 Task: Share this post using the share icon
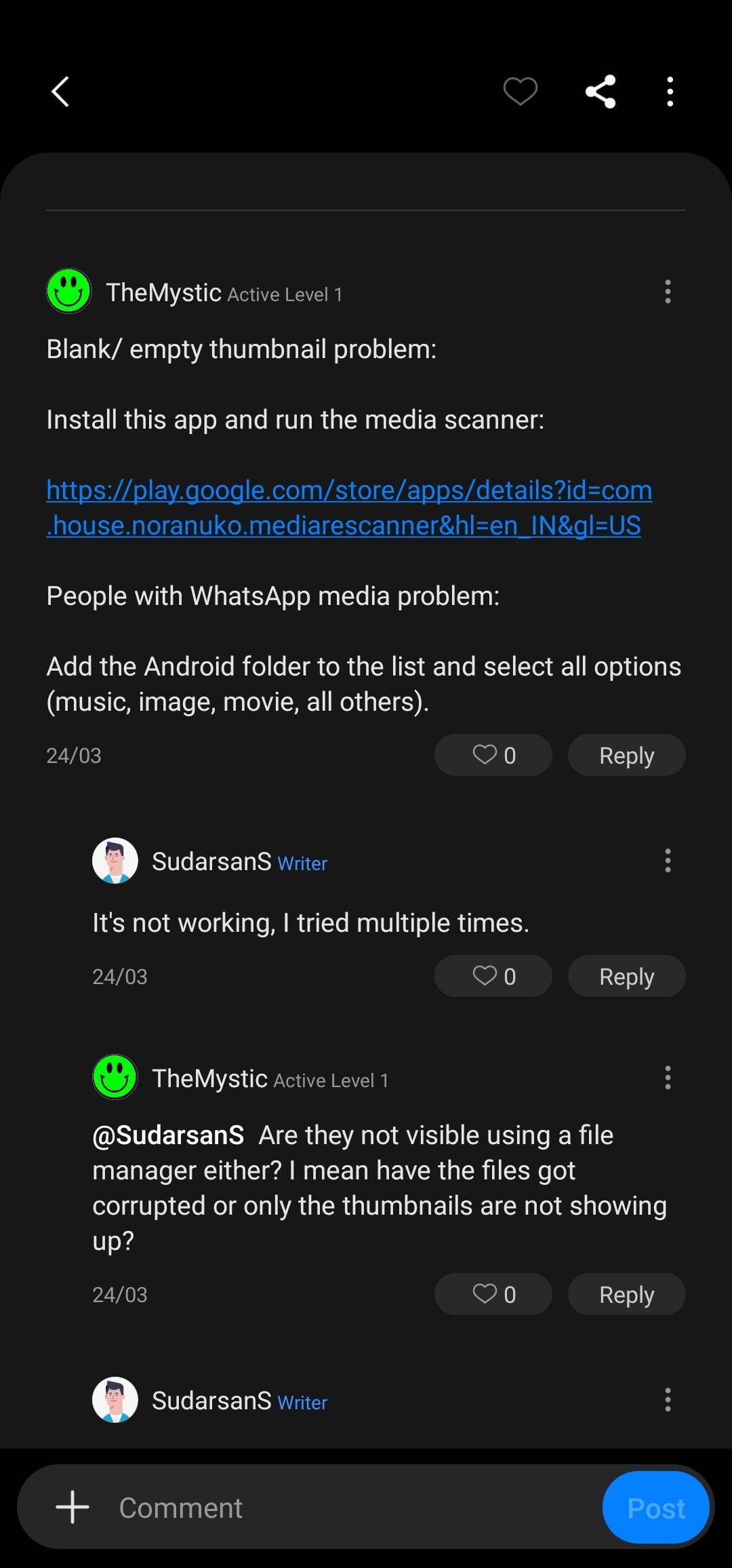tap(601, 92)
